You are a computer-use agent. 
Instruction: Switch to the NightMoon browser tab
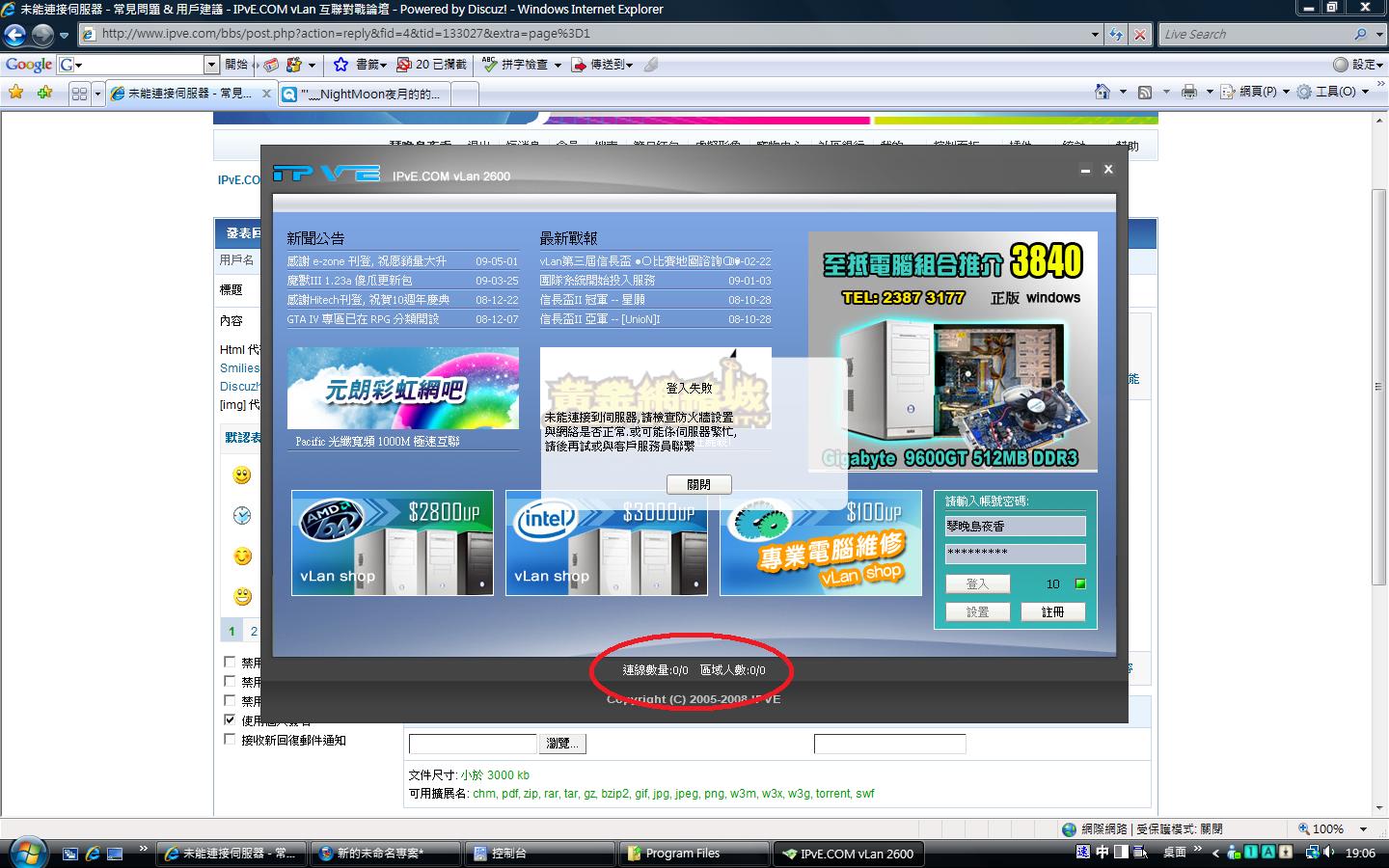point(367,94)
